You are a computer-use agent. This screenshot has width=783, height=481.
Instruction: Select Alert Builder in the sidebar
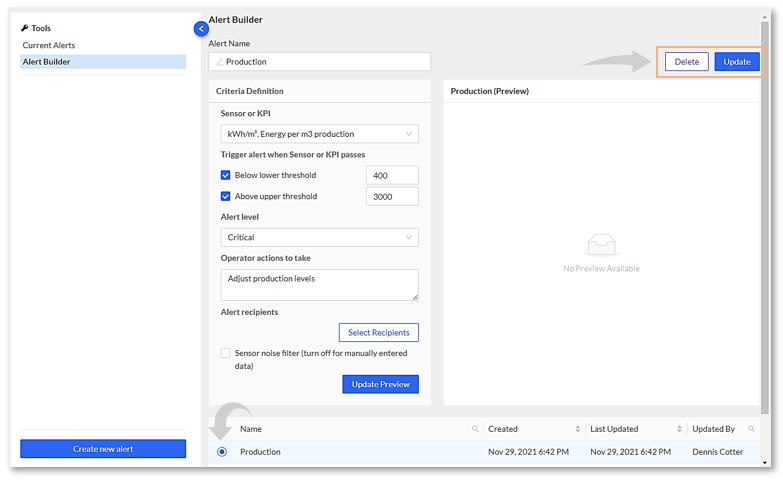pos(47,62)
